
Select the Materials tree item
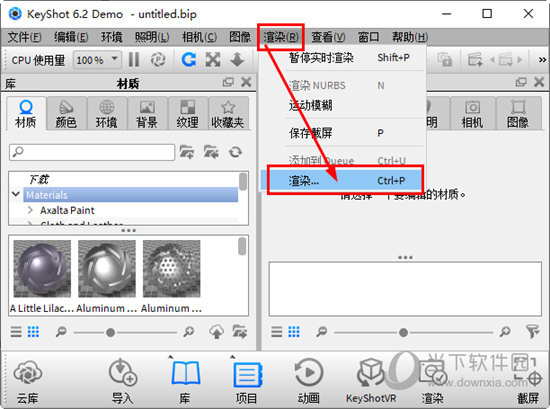click(x=130, y=195)
